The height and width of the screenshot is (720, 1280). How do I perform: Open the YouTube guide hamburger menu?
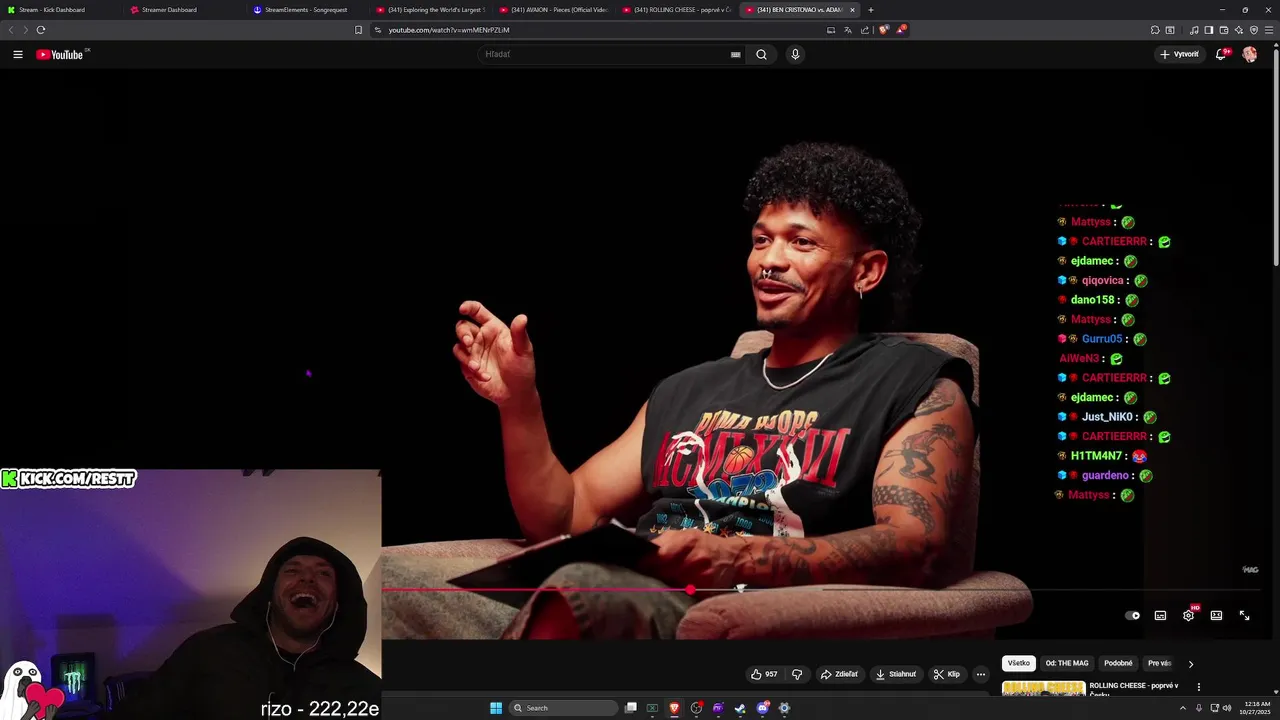click(x=18, y=54)
